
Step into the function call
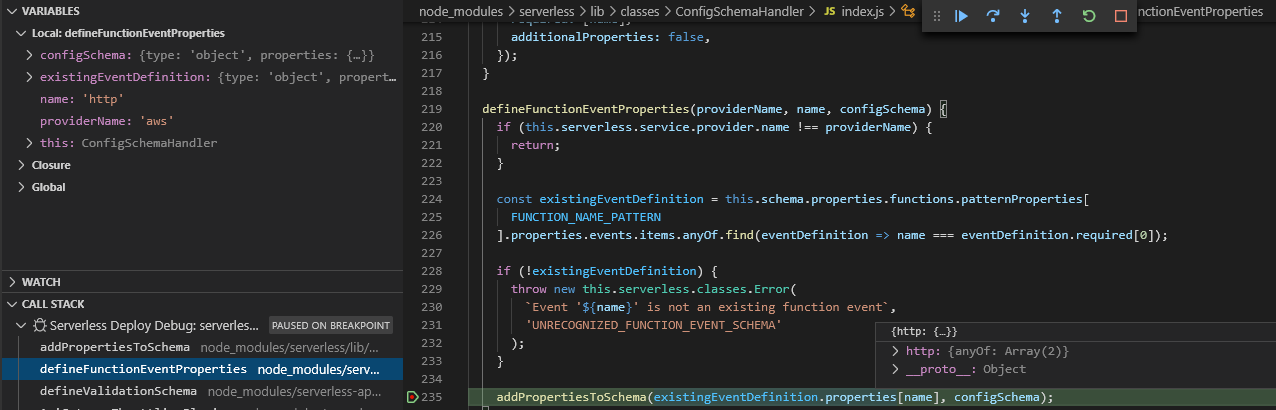coord(1025,16)
